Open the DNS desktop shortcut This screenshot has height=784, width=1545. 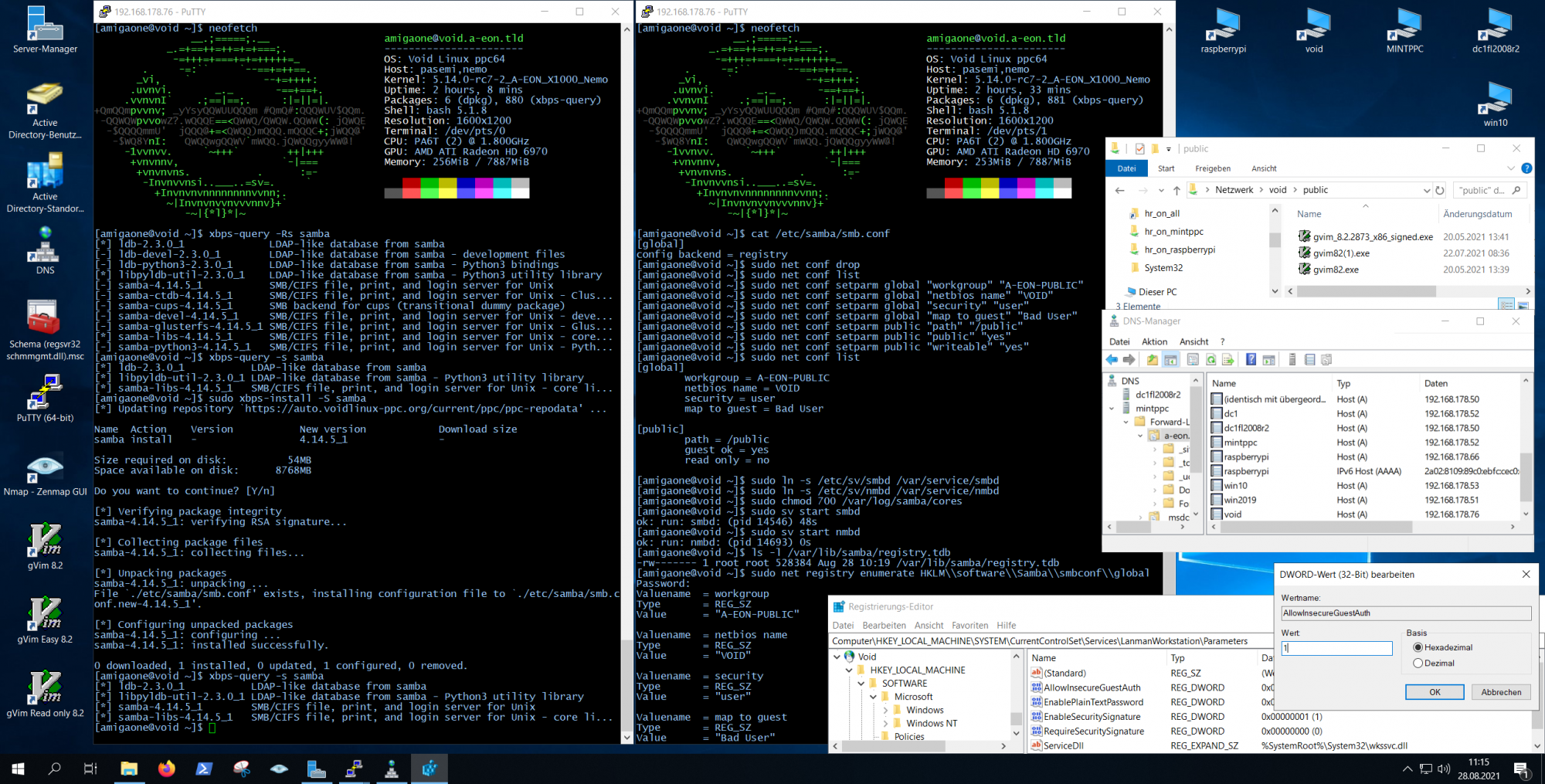click(45, 250)
